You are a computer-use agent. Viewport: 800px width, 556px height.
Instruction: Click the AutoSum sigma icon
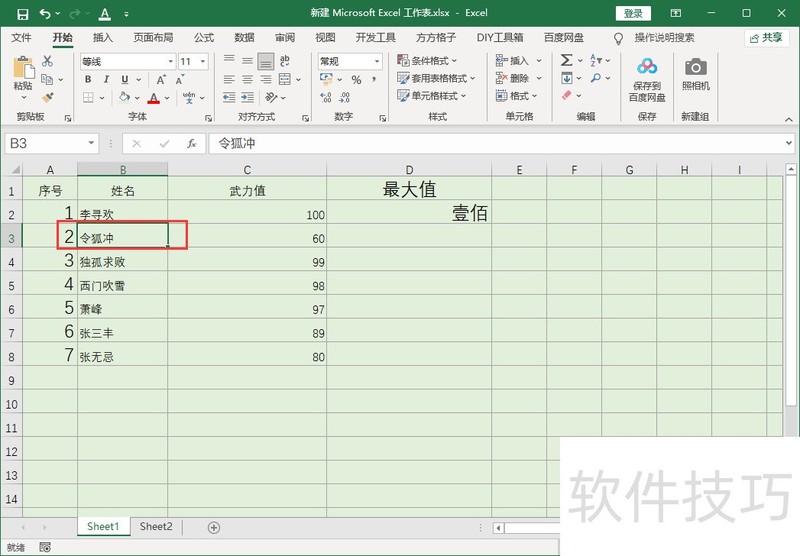pyautogui.click(x=566, y=60)
